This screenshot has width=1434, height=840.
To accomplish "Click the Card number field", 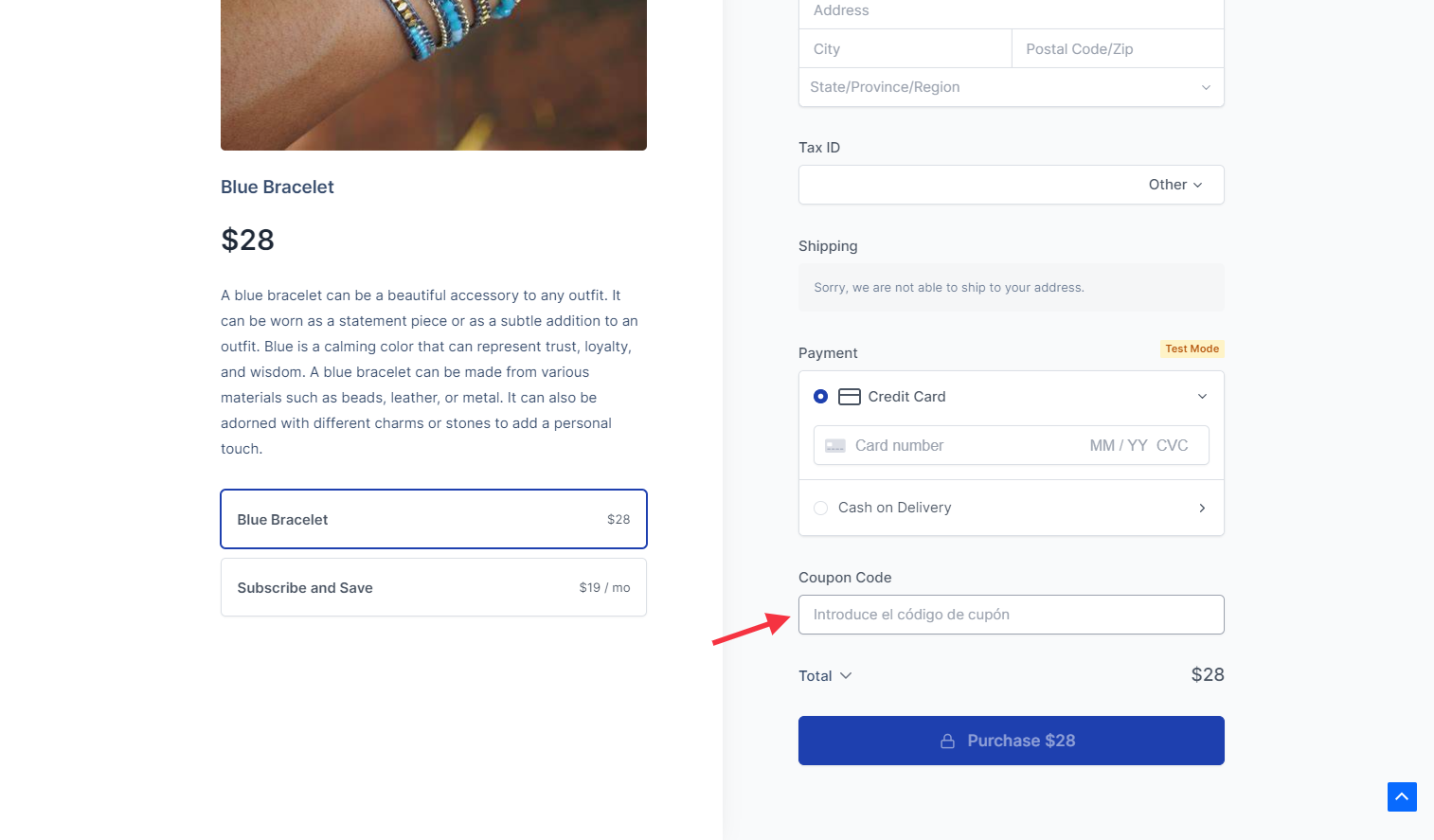I will point(966,446).
